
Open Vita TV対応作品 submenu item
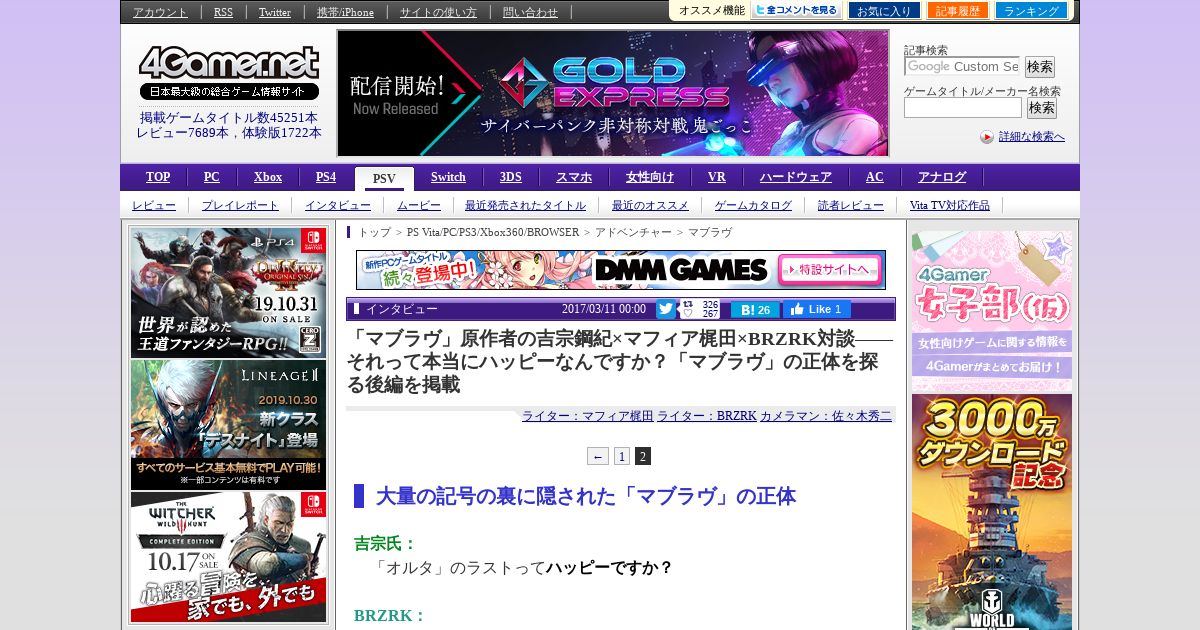950,205
